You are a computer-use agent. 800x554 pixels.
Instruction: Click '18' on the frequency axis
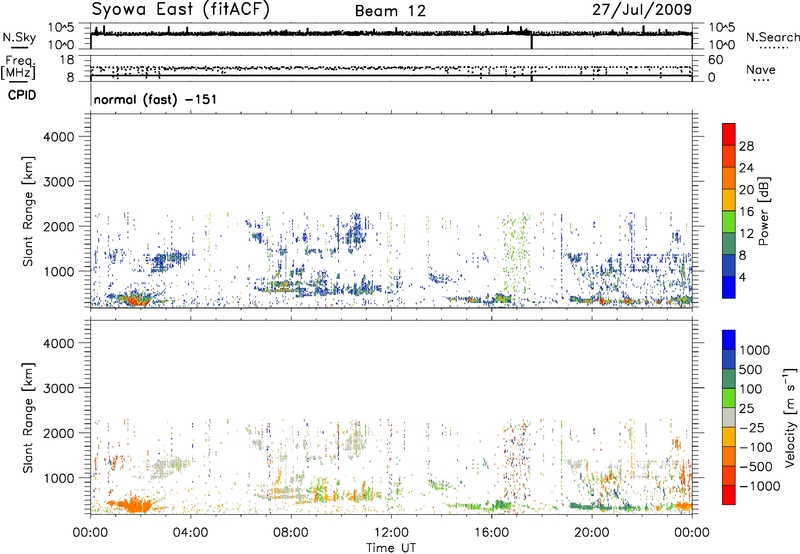click(x=67, y=60)
